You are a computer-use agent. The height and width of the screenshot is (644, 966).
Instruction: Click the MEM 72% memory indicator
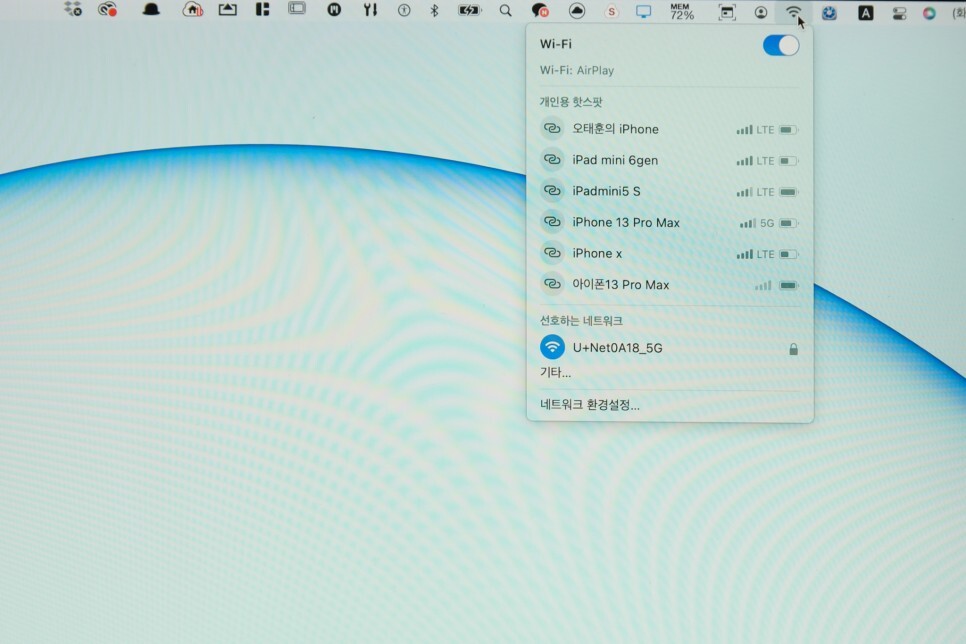click(682, 11)
